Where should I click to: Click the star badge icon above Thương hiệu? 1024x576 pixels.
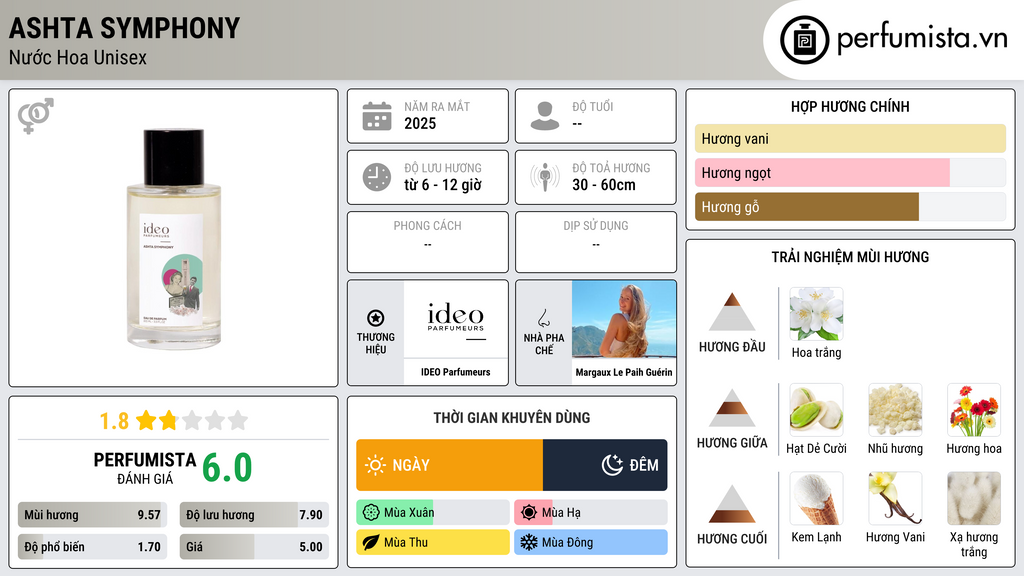pos(376,318)
